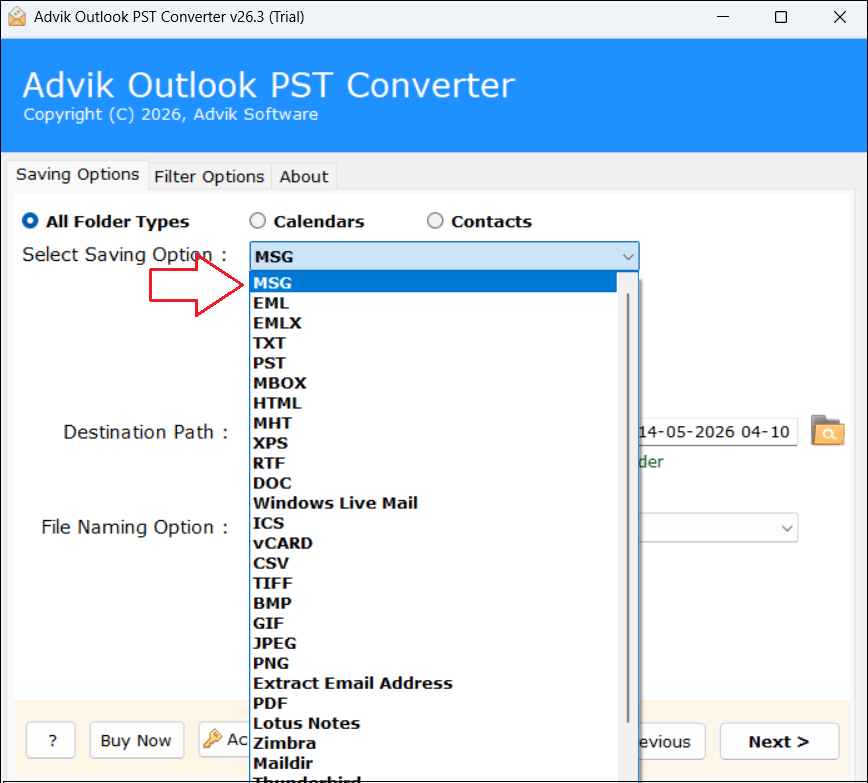Choose EML from the dropdown list
Screen dimensions: 868x783
[x=433, y=303]
